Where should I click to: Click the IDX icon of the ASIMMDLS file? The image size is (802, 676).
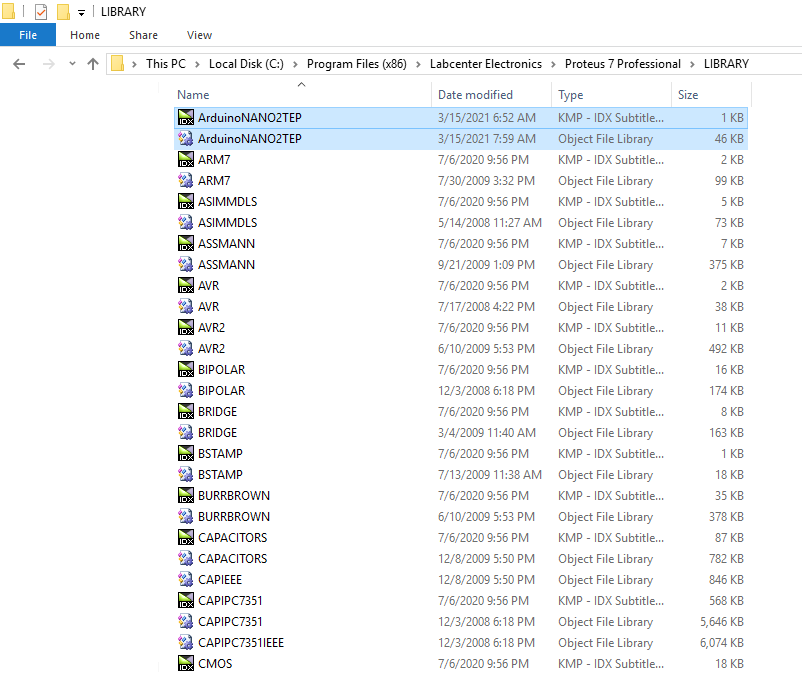[186, 201]
